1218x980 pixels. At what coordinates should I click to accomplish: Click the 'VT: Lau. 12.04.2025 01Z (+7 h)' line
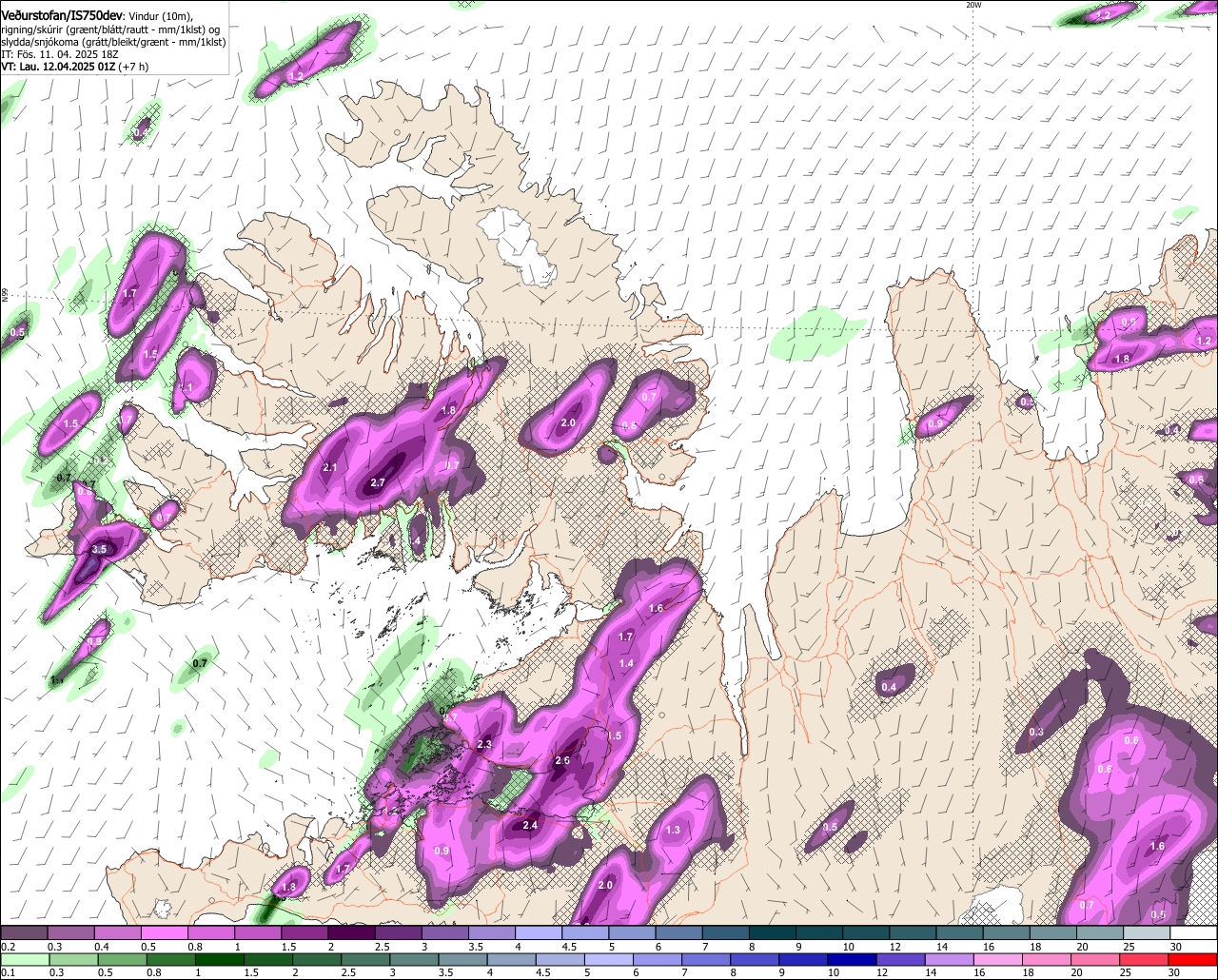point(74,67)
